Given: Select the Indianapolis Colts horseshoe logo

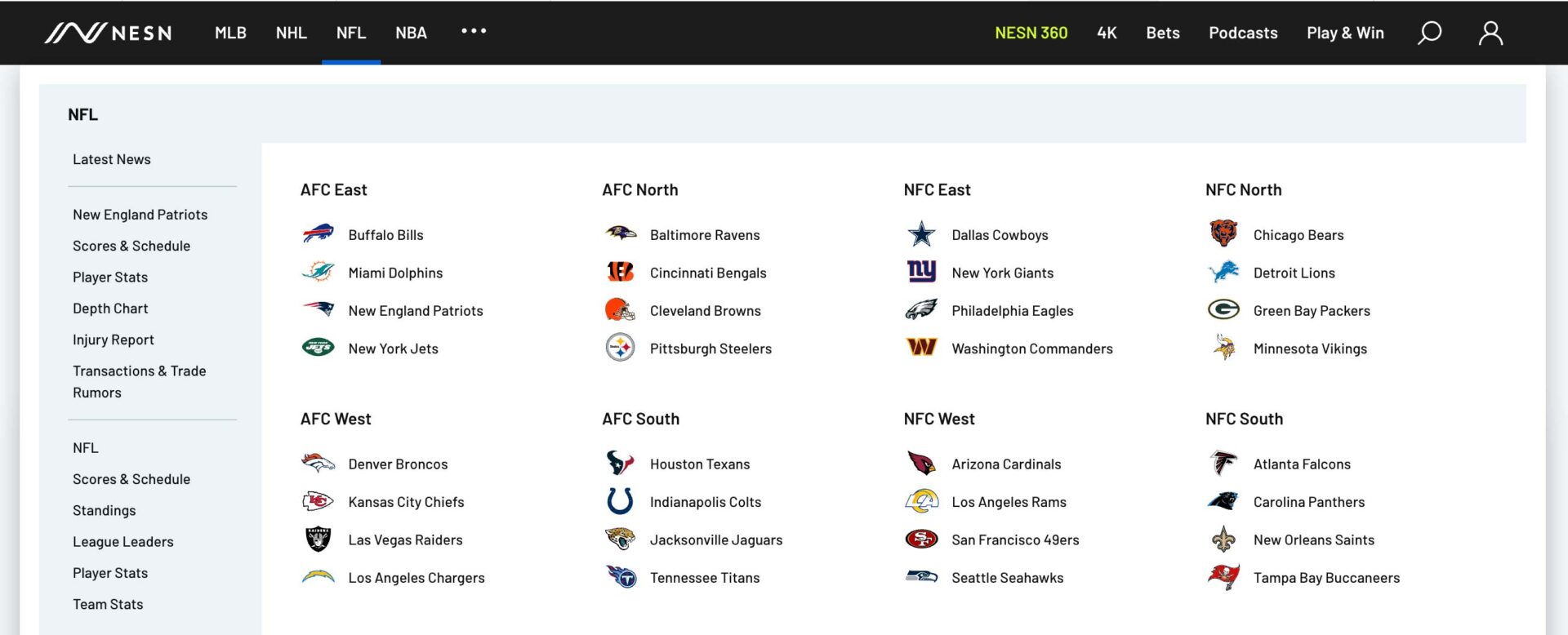Looking at the screenshot, I should [x=620, y=501].
